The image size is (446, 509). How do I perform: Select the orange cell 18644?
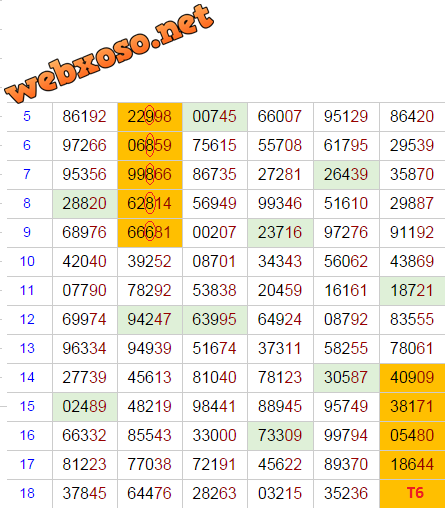click(x=412, y=464)
